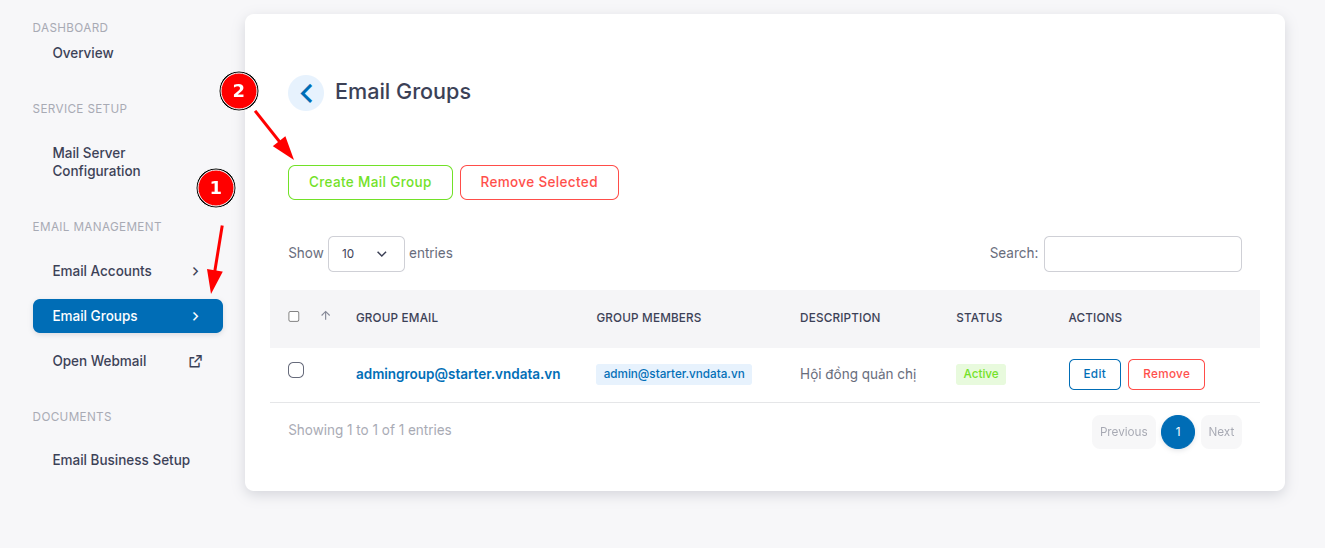Remove the admingroup mail group
Screen dimensions: 1325x548
[1166, 374]
